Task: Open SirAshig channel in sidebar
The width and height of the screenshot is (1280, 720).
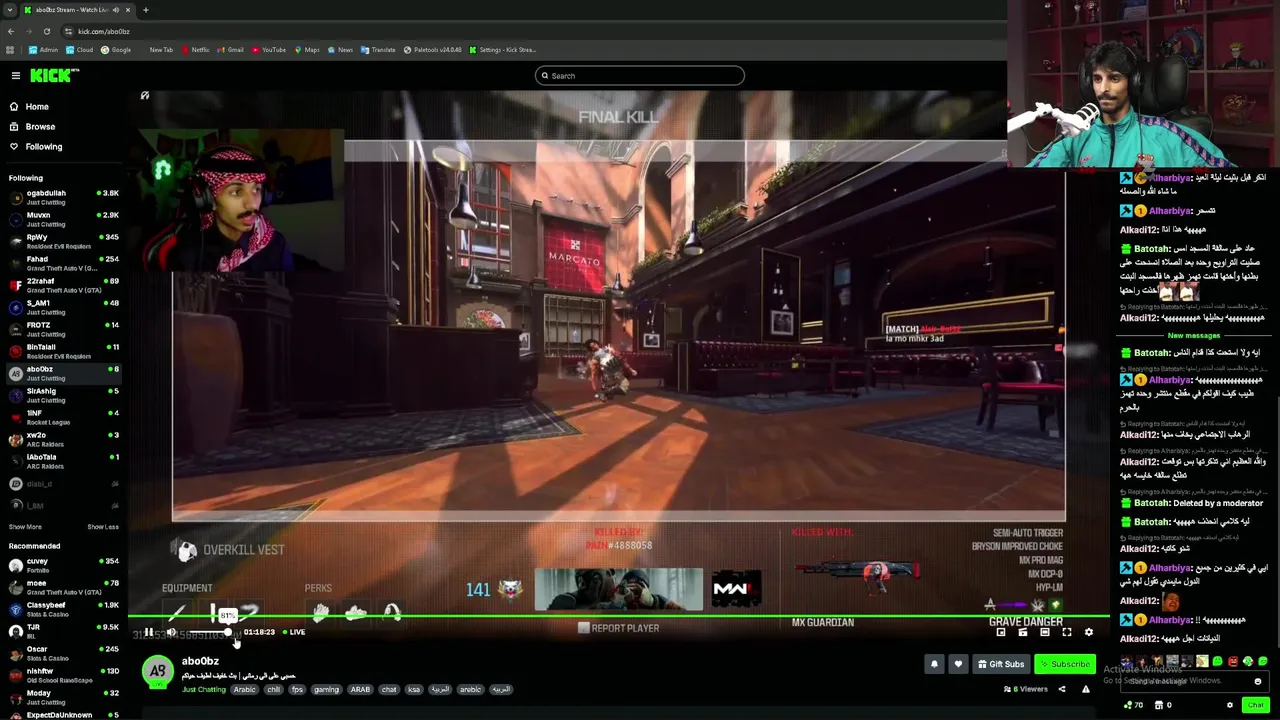Action: (64, 395)
